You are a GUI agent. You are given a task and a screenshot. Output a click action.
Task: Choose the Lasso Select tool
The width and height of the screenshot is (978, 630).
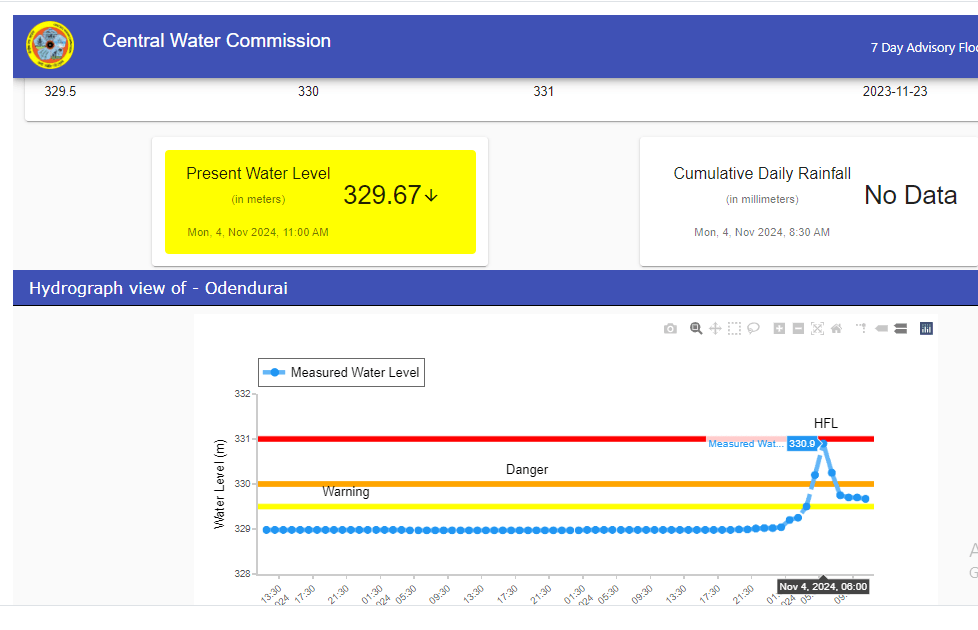(x=753, y=329)
